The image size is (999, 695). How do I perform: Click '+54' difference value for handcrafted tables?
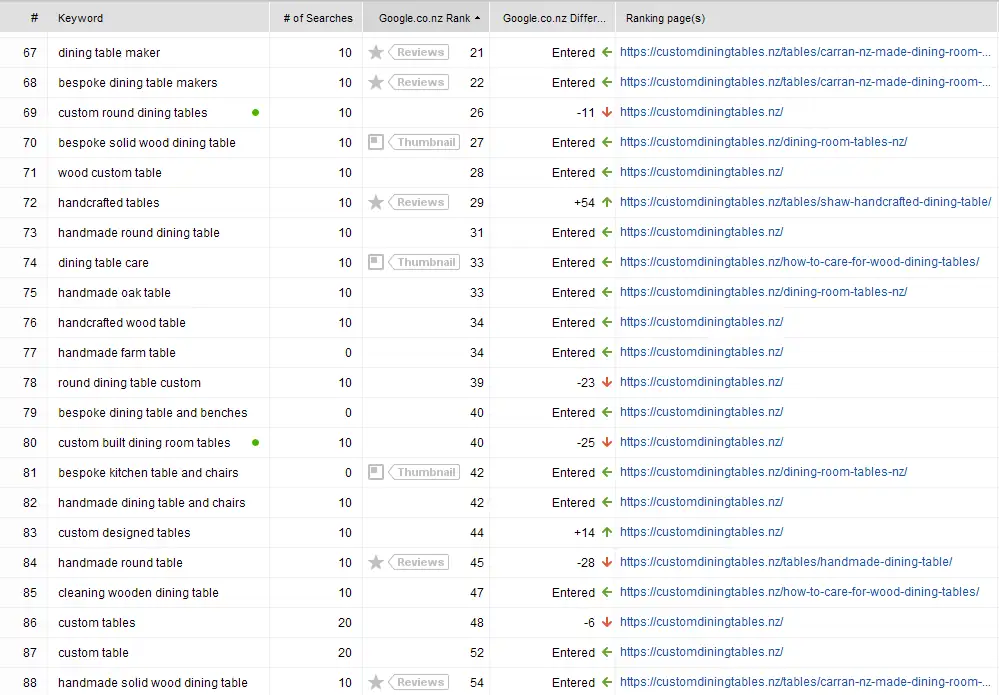click(584, 203)
